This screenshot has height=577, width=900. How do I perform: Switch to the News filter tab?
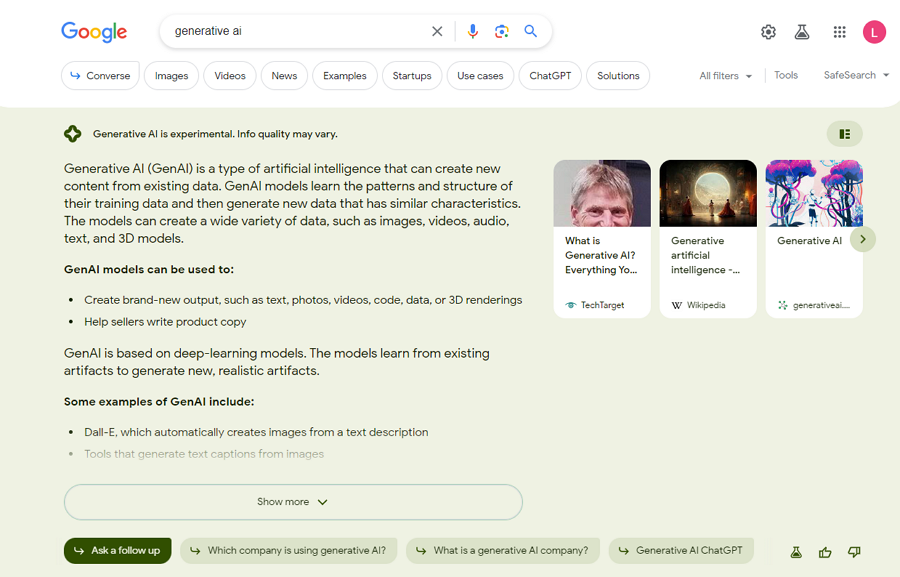[284, 76]
